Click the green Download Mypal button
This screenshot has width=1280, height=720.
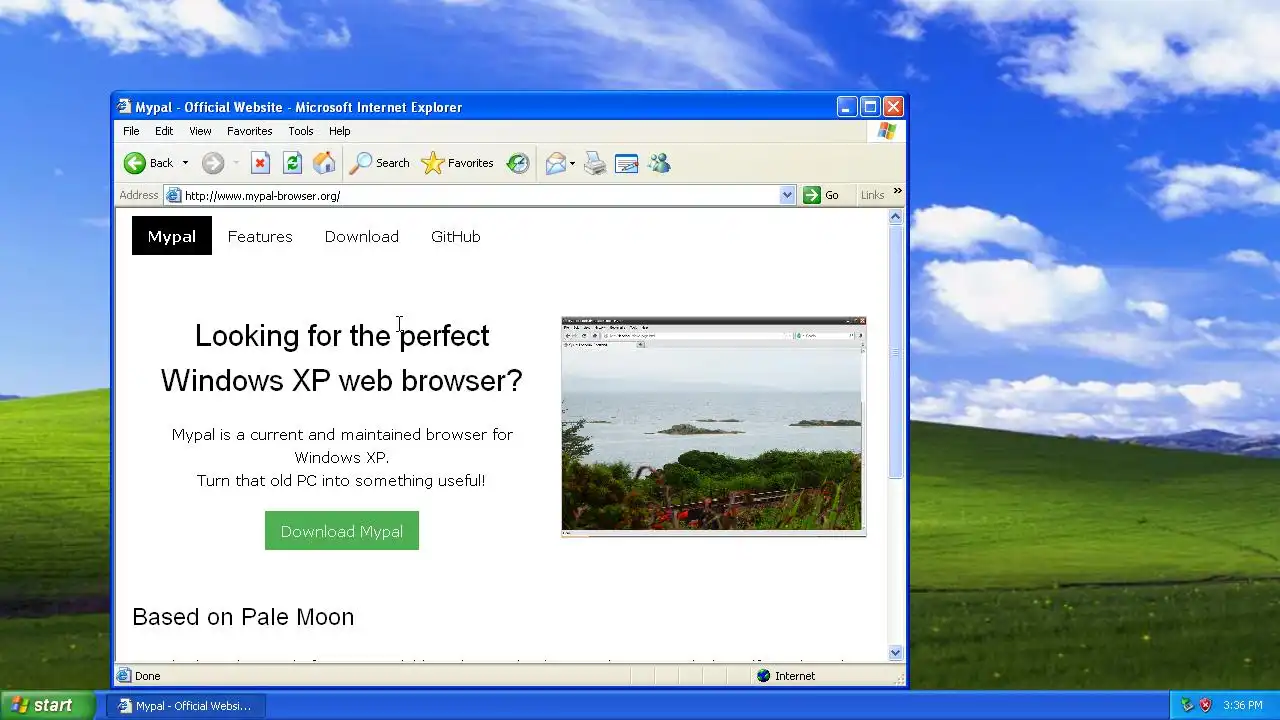tap(342, 531)
